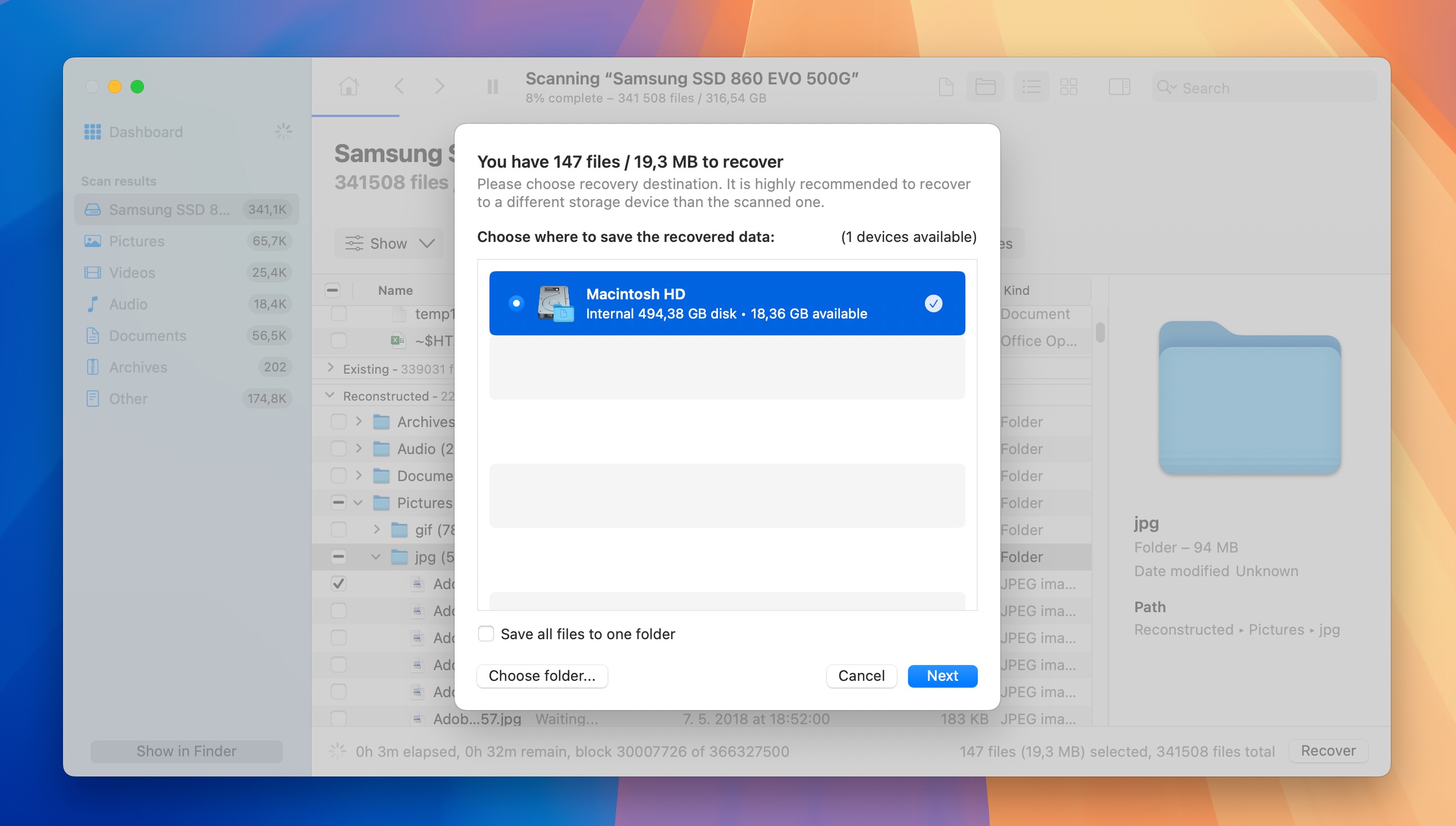The height and width of the screenshot is (826, 1456).
Task: Check the Archives folder checkbox
Action: click(x=339, y=421)
